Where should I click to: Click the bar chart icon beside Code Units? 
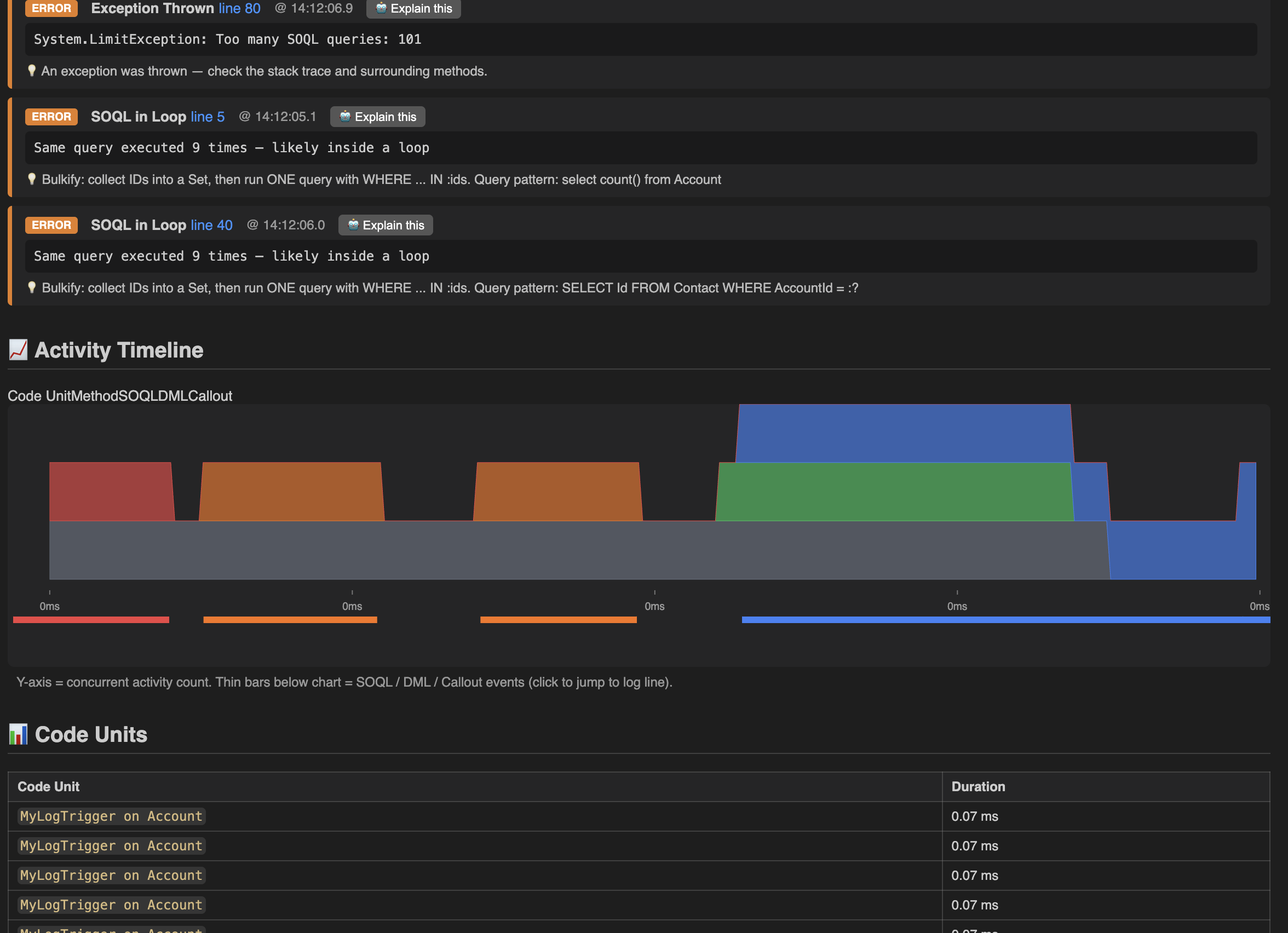(18, 734)
